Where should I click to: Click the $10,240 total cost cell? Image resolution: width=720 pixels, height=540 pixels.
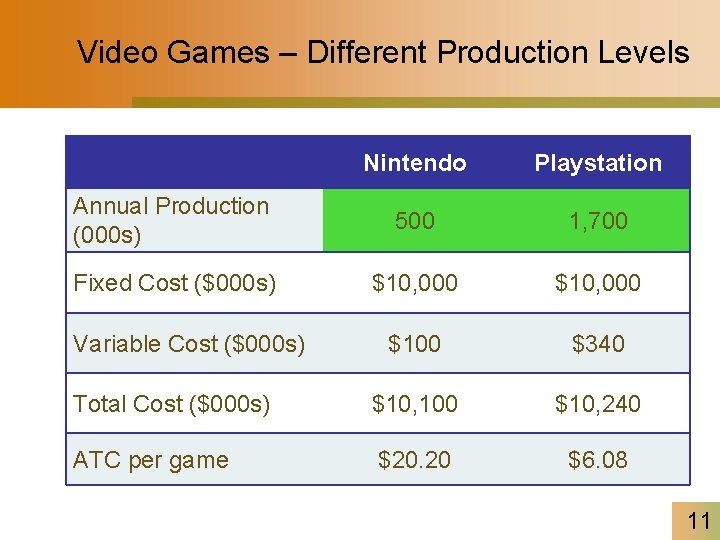click(598, 404)
